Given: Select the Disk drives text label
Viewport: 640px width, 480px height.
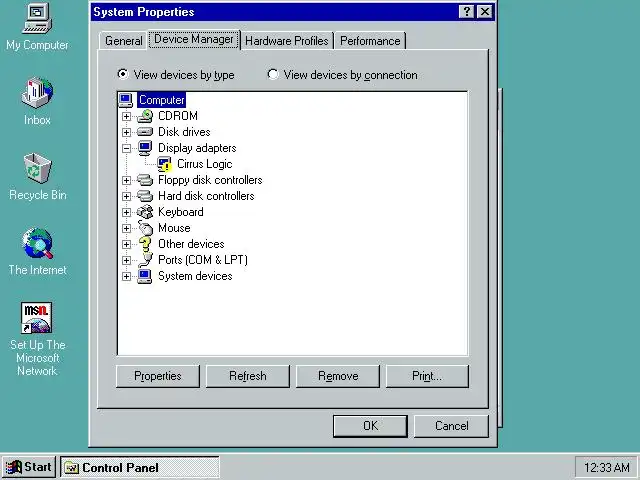Looking at the screenshot, I should coord(184,132).
